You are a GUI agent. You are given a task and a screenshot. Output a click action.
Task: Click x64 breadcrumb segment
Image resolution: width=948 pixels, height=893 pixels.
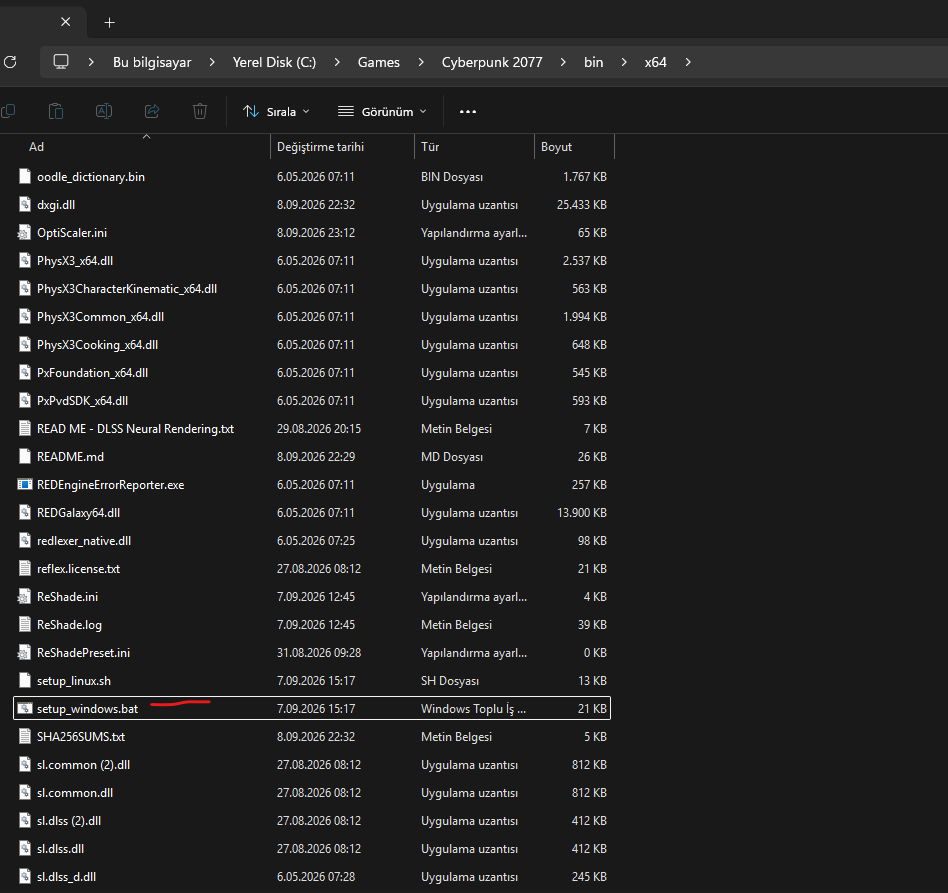tap(655, 62)
